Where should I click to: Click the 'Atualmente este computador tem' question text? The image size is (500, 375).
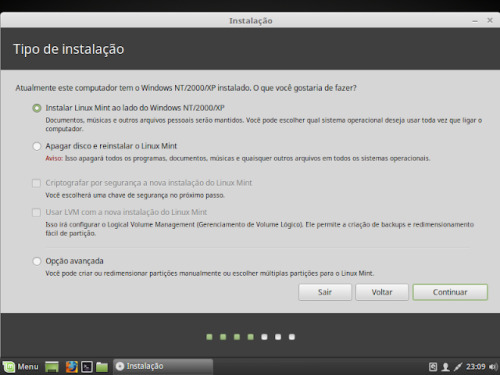(x=186, y=88)
